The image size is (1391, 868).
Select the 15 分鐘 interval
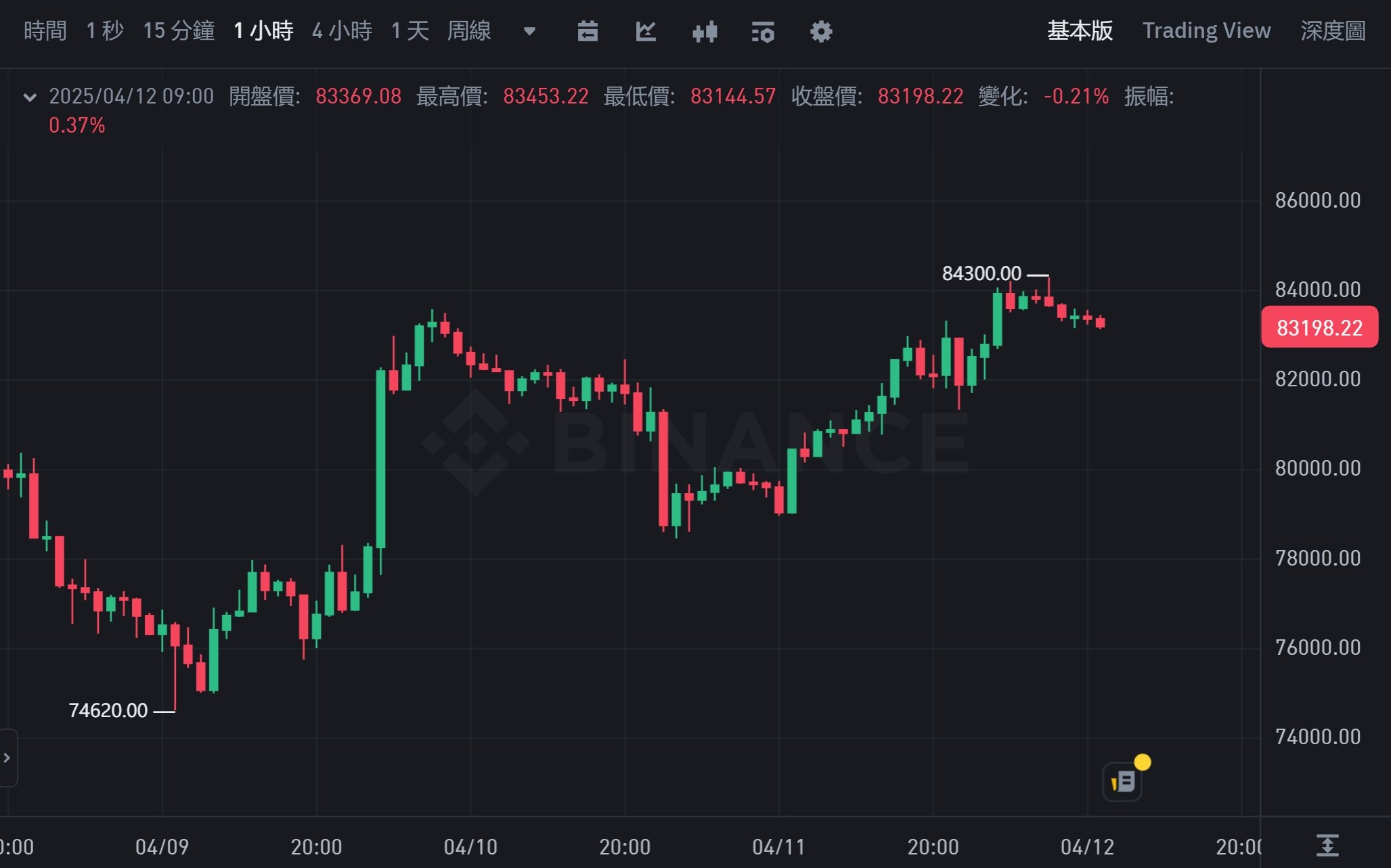click(x=179, y=30)
